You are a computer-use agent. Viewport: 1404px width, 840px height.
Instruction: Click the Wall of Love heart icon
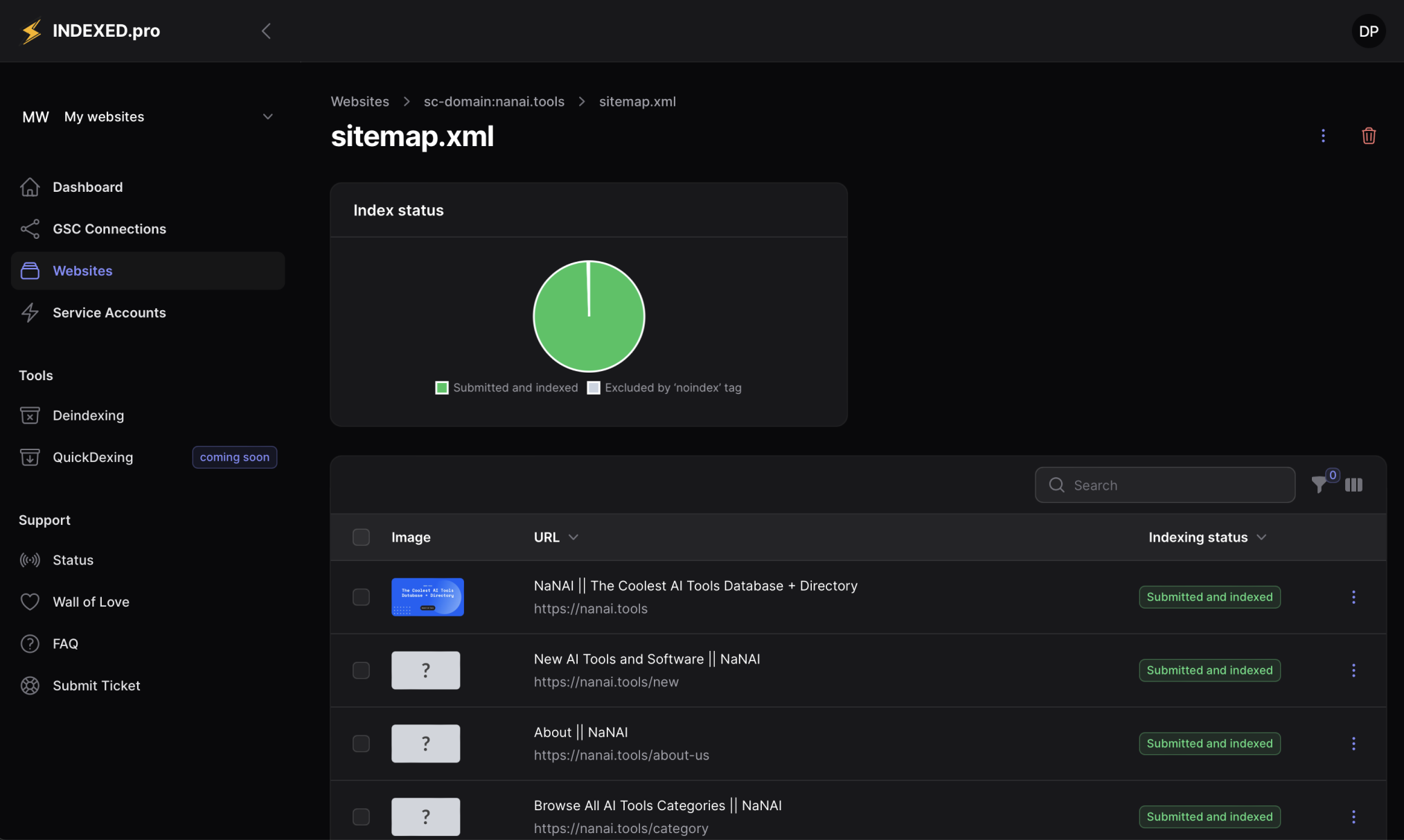[x=30, y=602]
